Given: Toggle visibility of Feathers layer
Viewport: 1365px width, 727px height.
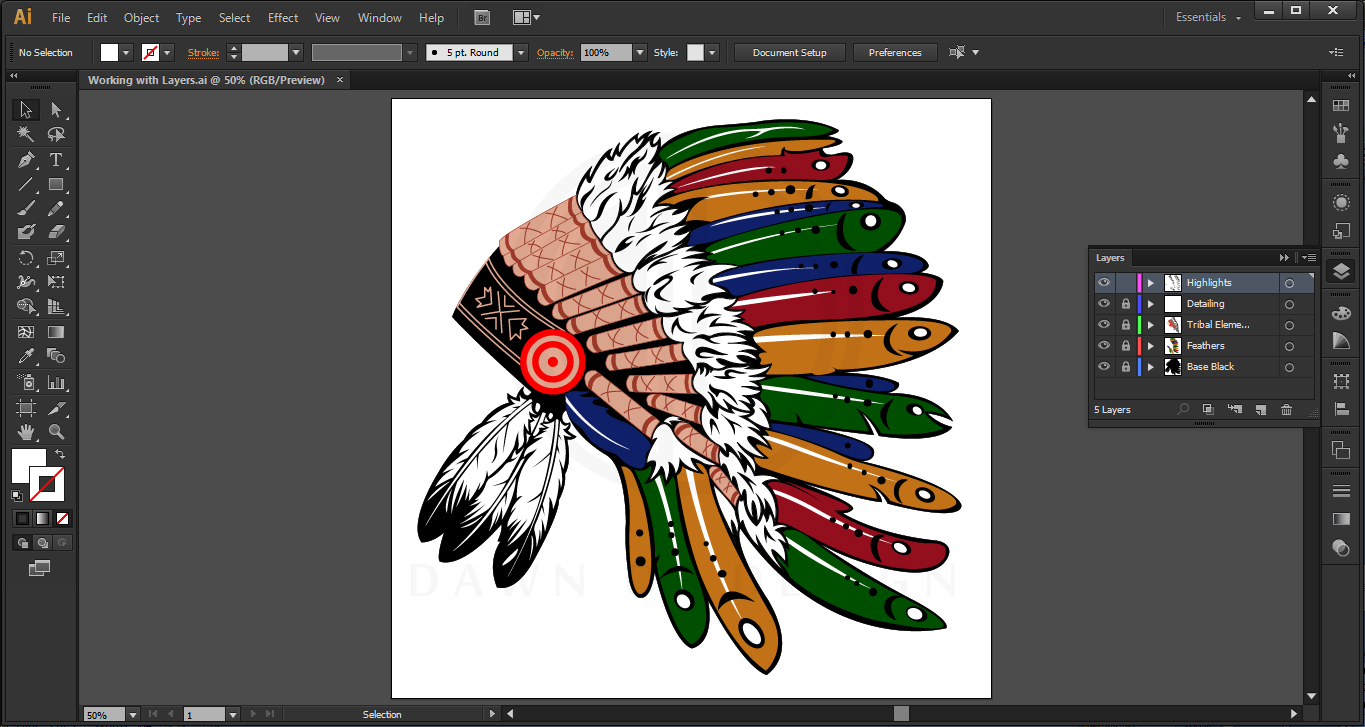Looking at the screenshot, I should click(x=1104, y=346).
